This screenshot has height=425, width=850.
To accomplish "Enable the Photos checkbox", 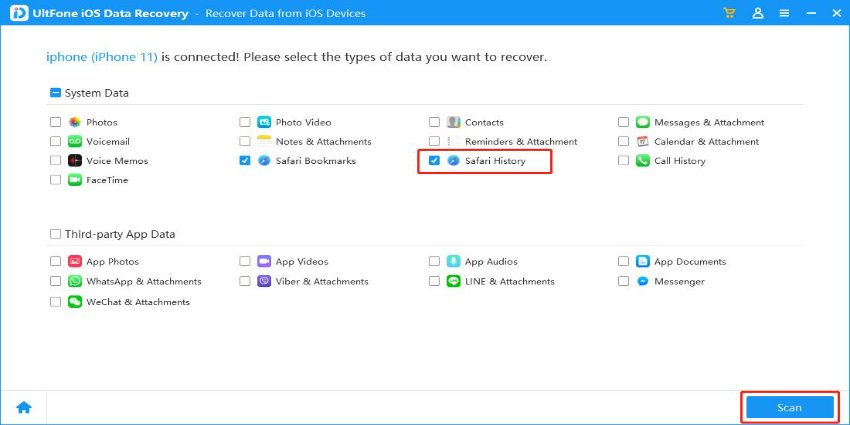I will [55, 122].
